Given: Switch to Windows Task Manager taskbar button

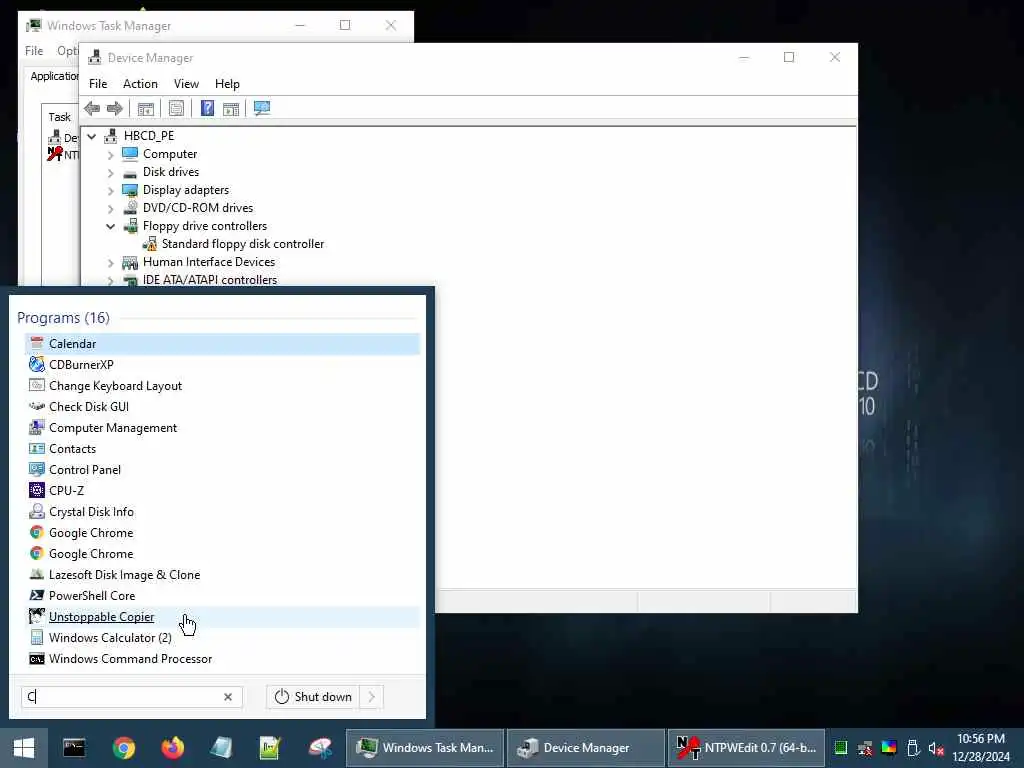Looking at the screenshot, I should 424,748.
